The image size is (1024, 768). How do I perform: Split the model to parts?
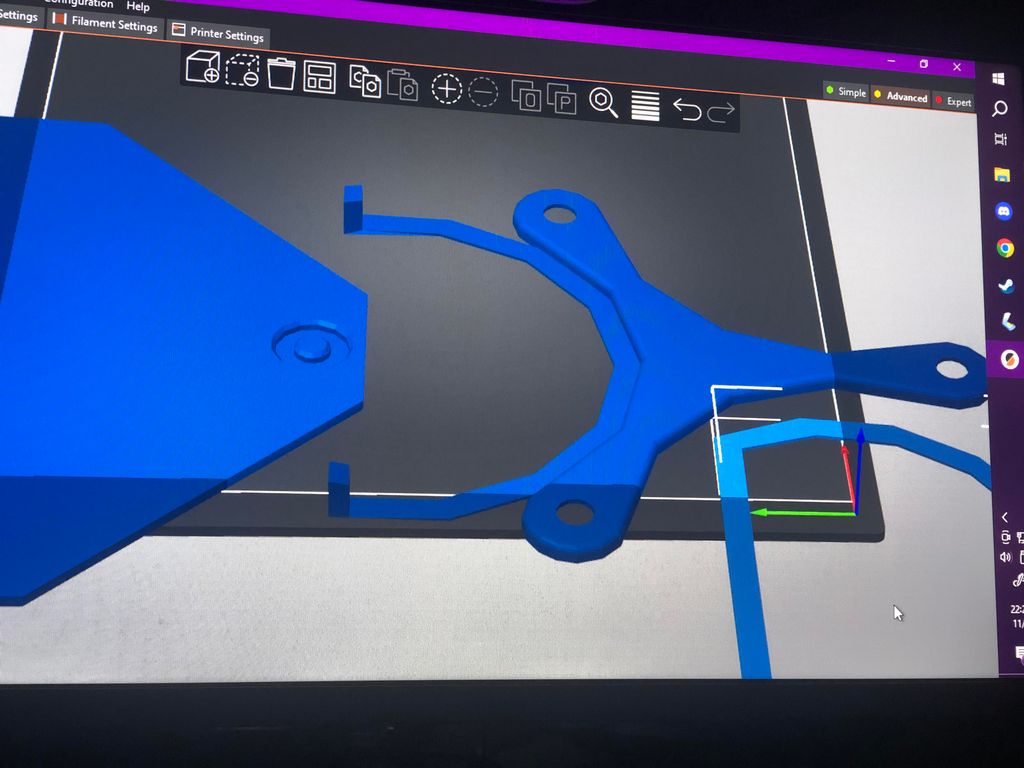pyautogui.click(x=565, y=99)
